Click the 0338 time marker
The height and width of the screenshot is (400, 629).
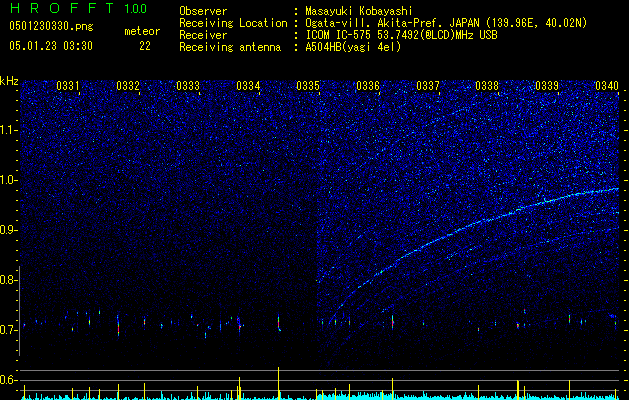click(487, 85)
